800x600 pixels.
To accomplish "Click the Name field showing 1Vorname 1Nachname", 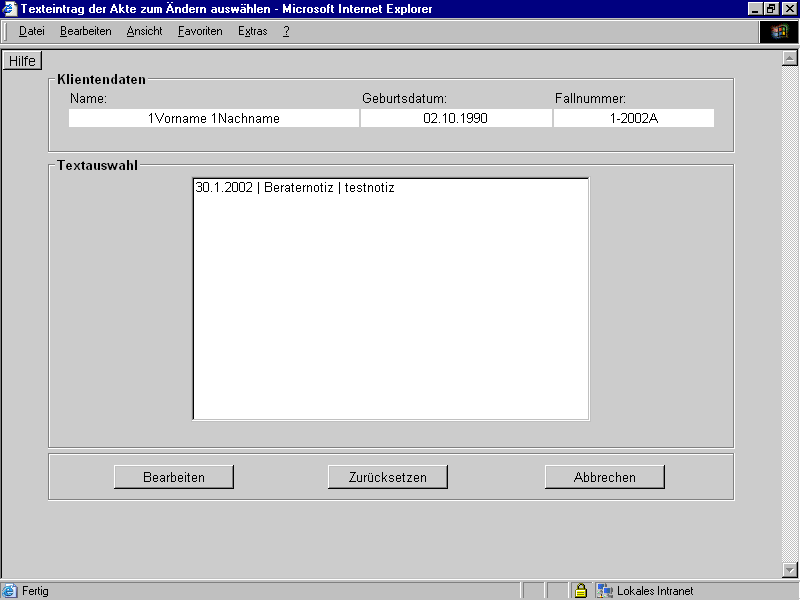I will [214, 118].
